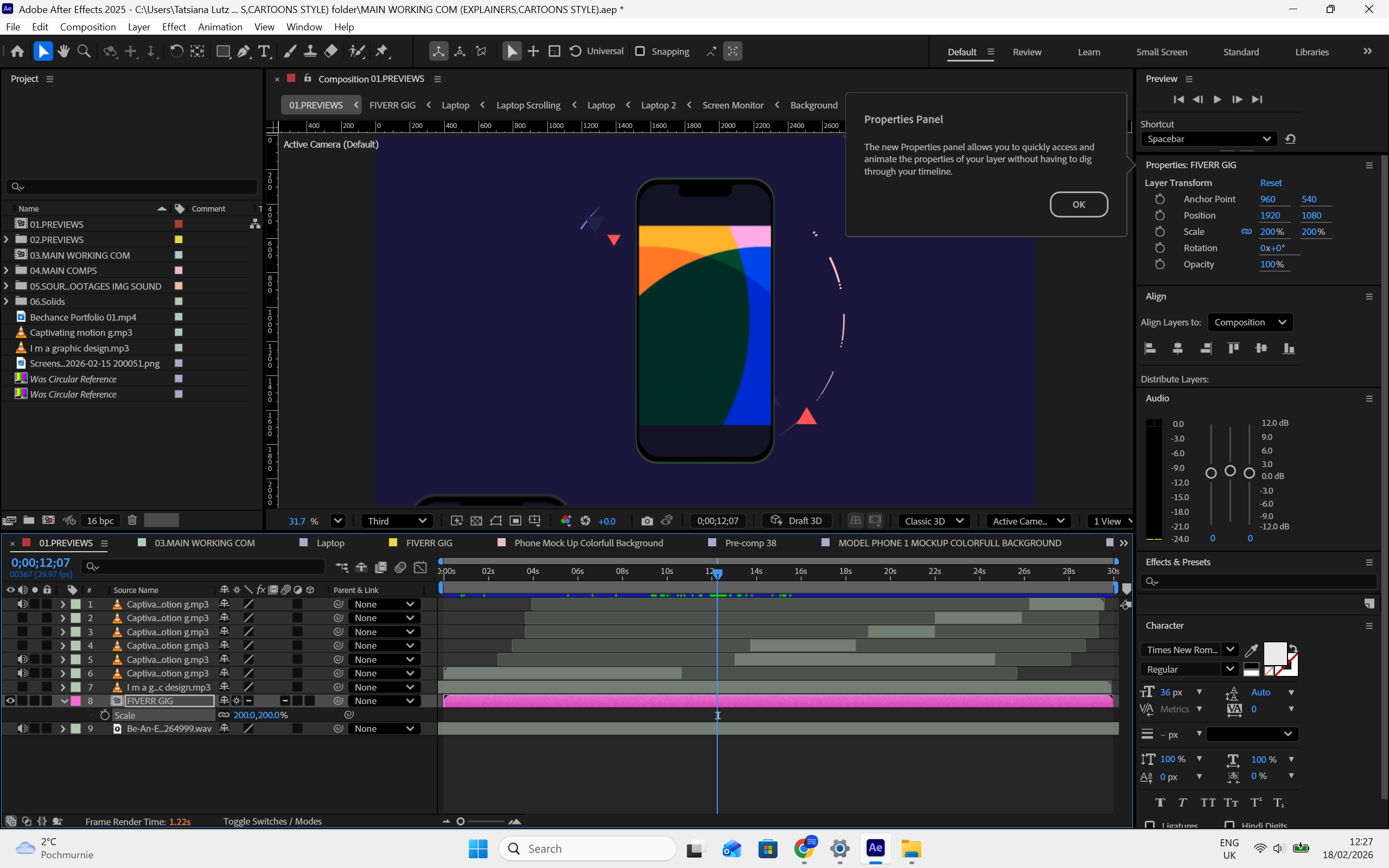Select the Puppet Pin tool
1389x868 pixels.
coord(381,52)
